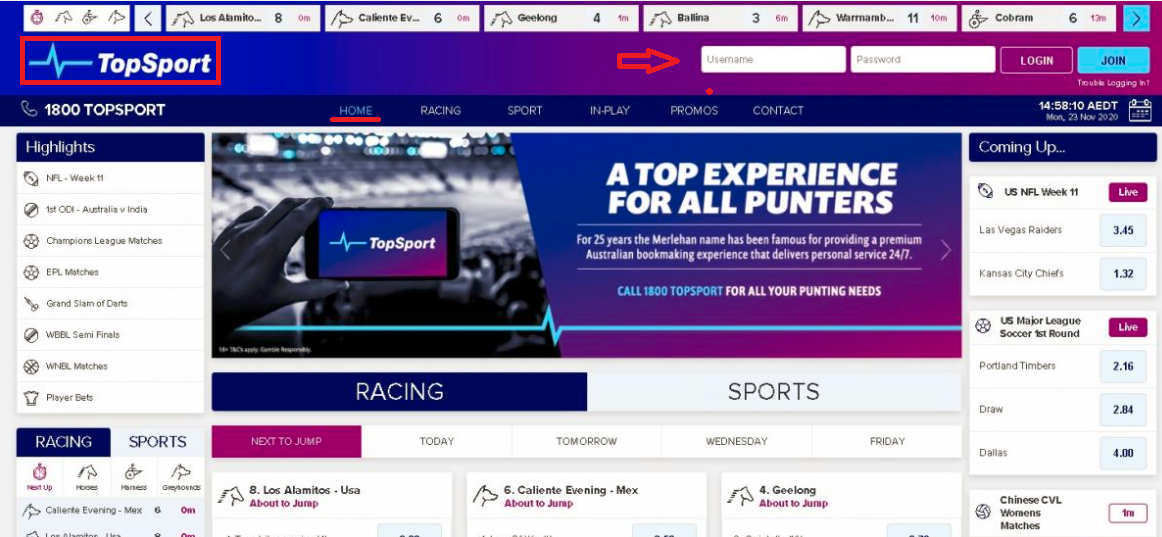Click the TopSport logo
This screenshot has height=537, width=1162.
pos(120,62)
